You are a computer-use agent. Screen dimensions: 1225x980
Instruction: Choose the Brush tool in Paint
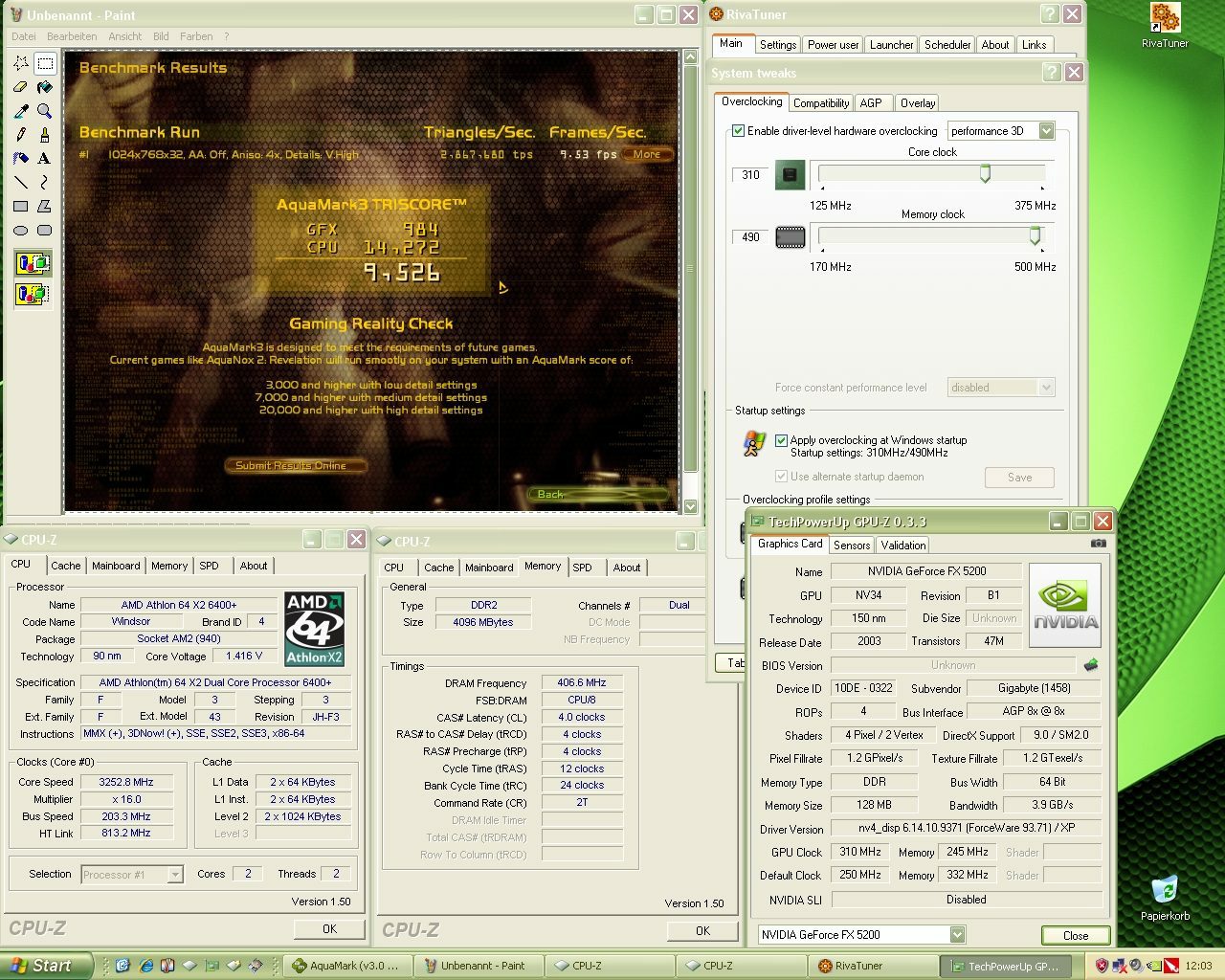(44, 135)
